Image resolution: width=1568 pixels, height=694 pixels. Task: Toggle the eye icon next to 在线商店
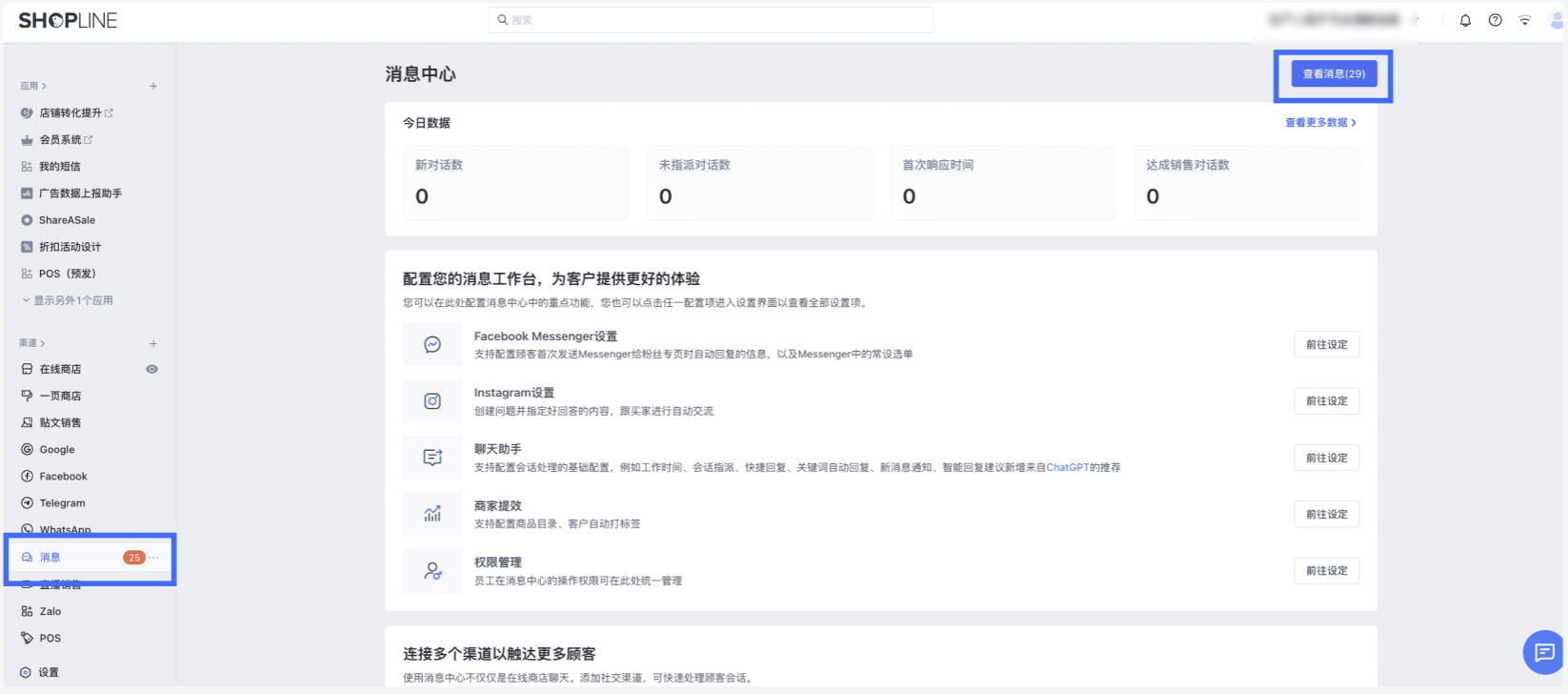click(151, 369)
